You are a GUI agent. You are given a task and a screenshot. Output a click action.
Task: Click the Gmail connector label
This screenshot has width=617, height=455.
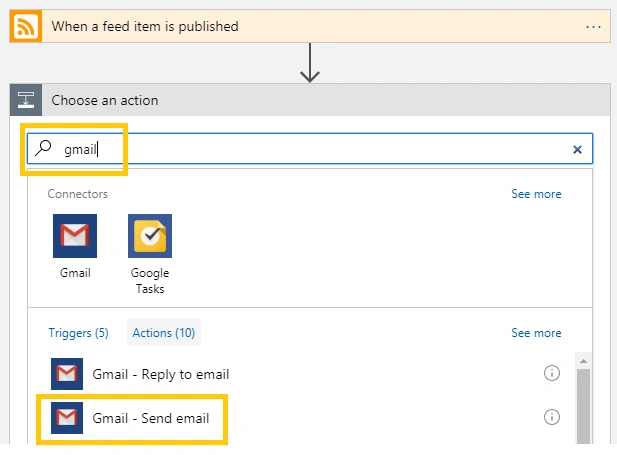tap(75, 273)
